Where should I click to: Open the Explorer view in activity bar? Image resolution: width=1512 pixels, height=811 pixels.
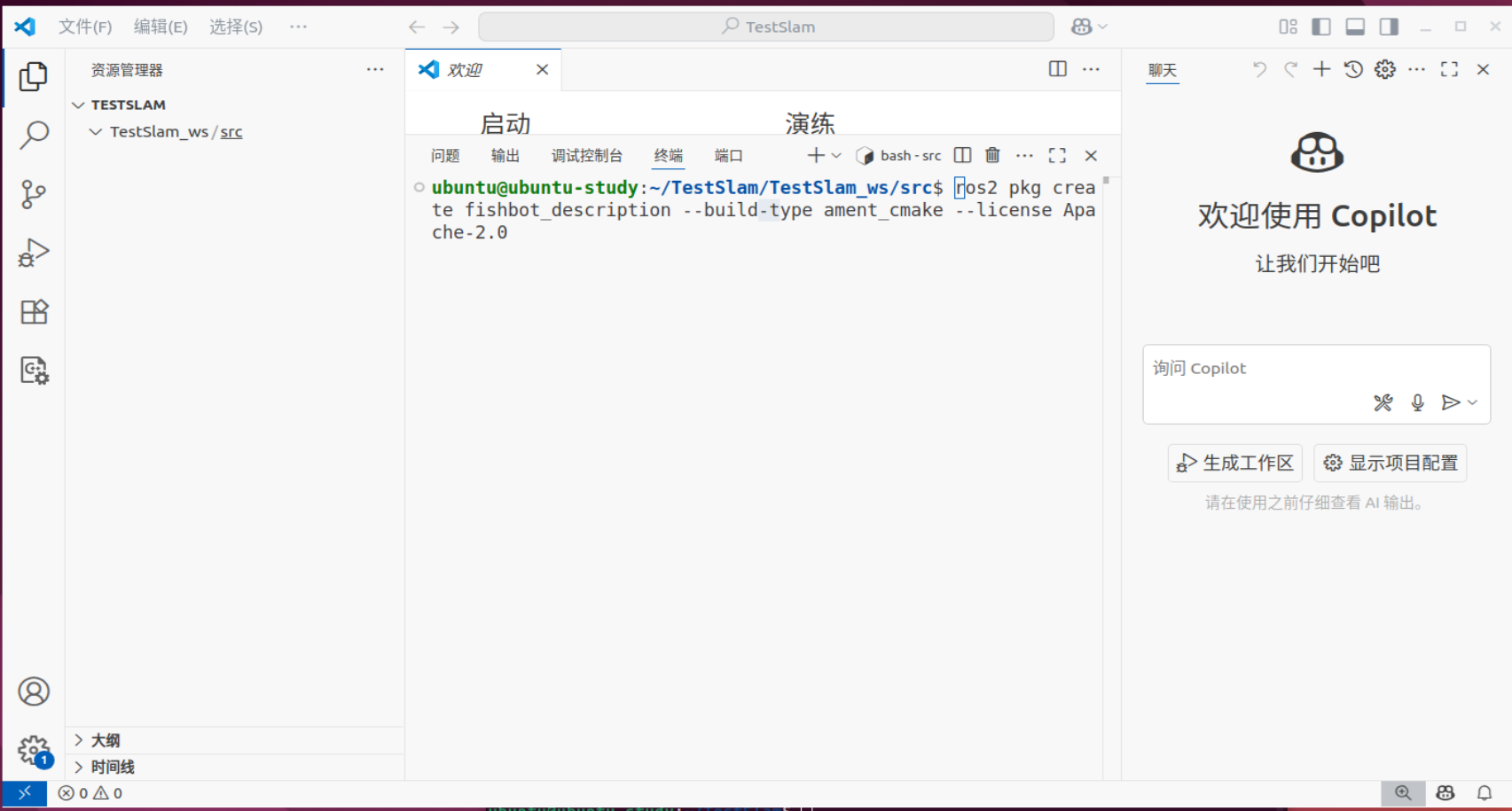point(34,77)
